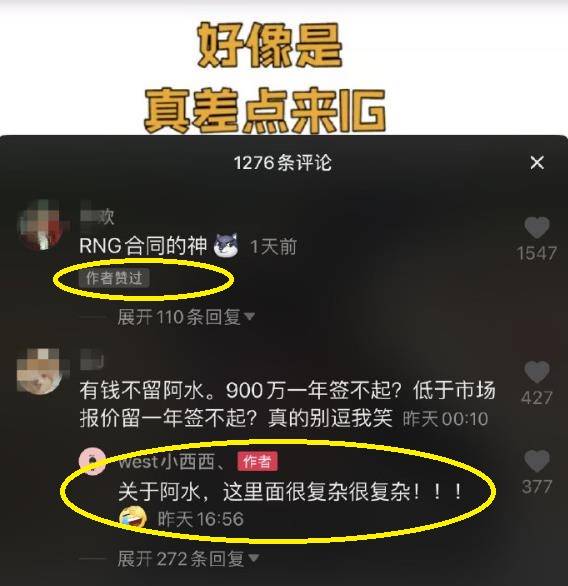568x586 pixels.
Task: Like the 427-likes comment about 阿水
Action: click(x=537, y=372)
